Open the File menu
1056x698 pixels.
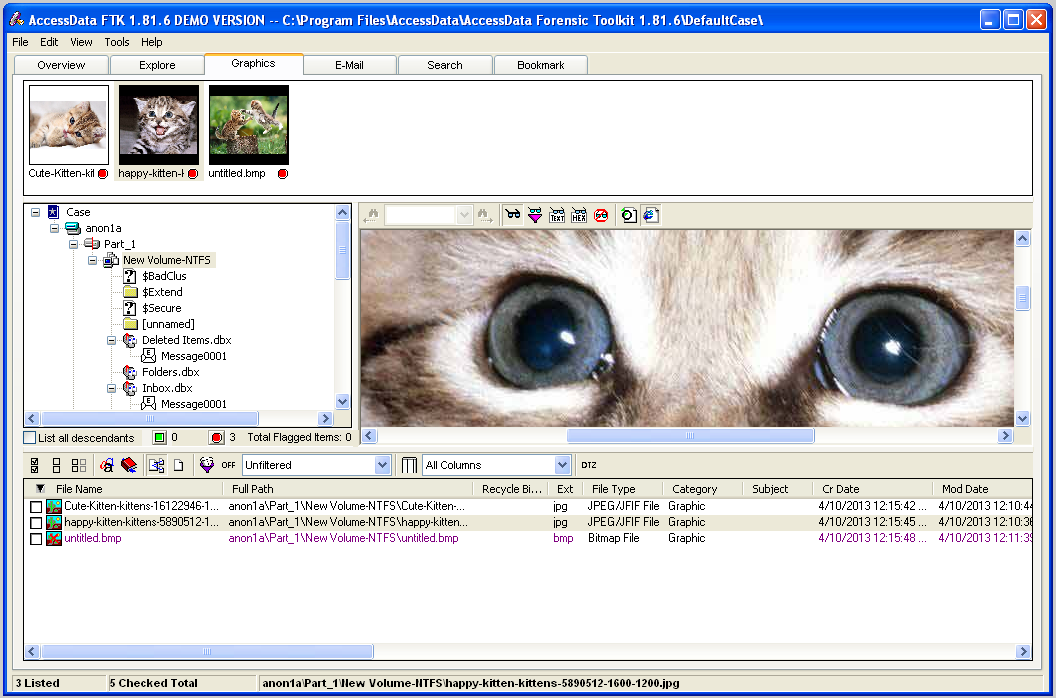click(x=20, y=42)
